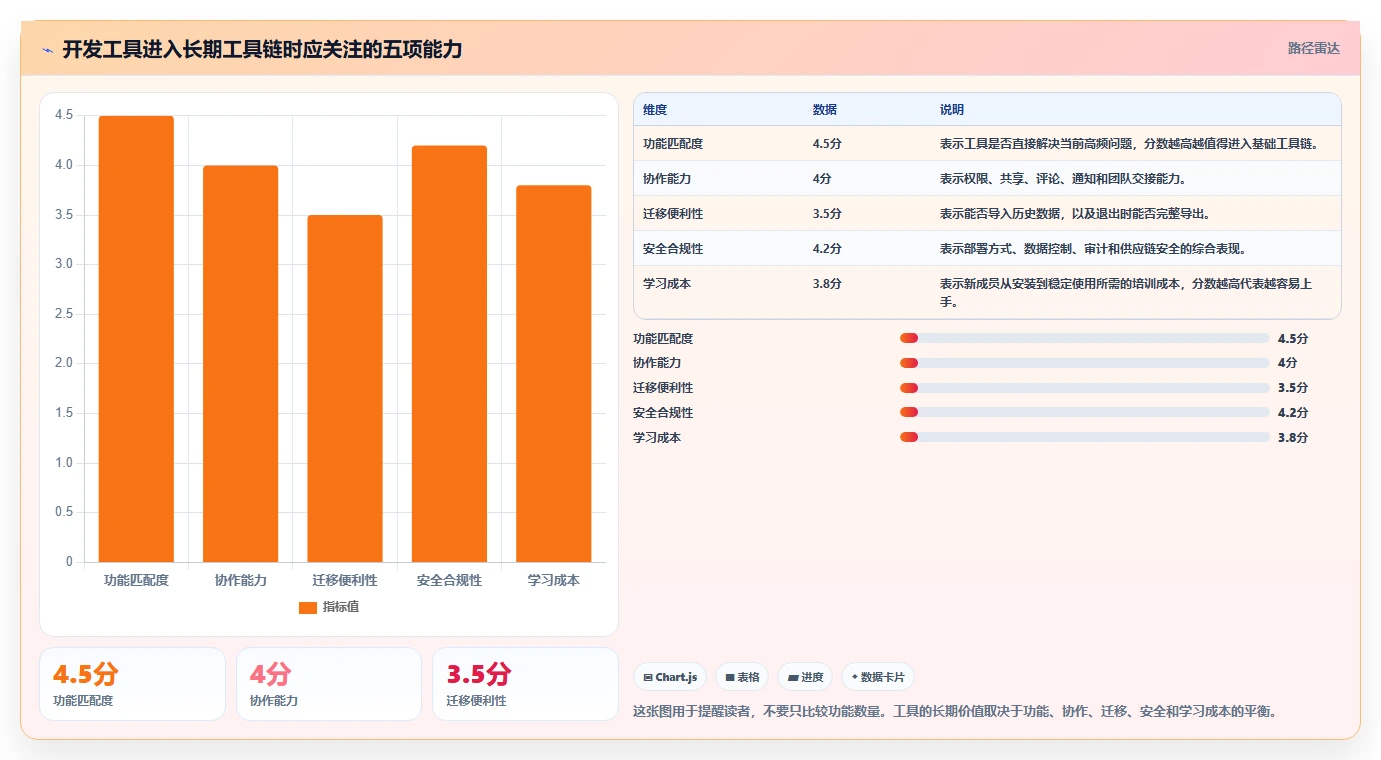Click the 4分 协作能力 data card
This screenshot has width=1381, height=760.
point(329,684)
